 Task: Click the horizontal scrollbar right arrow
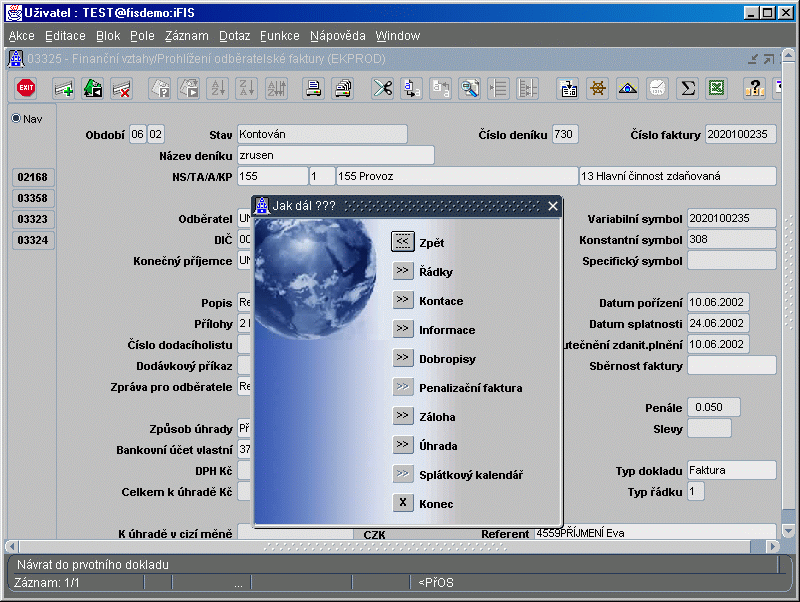pyautogui.click(x=773, y=546)
